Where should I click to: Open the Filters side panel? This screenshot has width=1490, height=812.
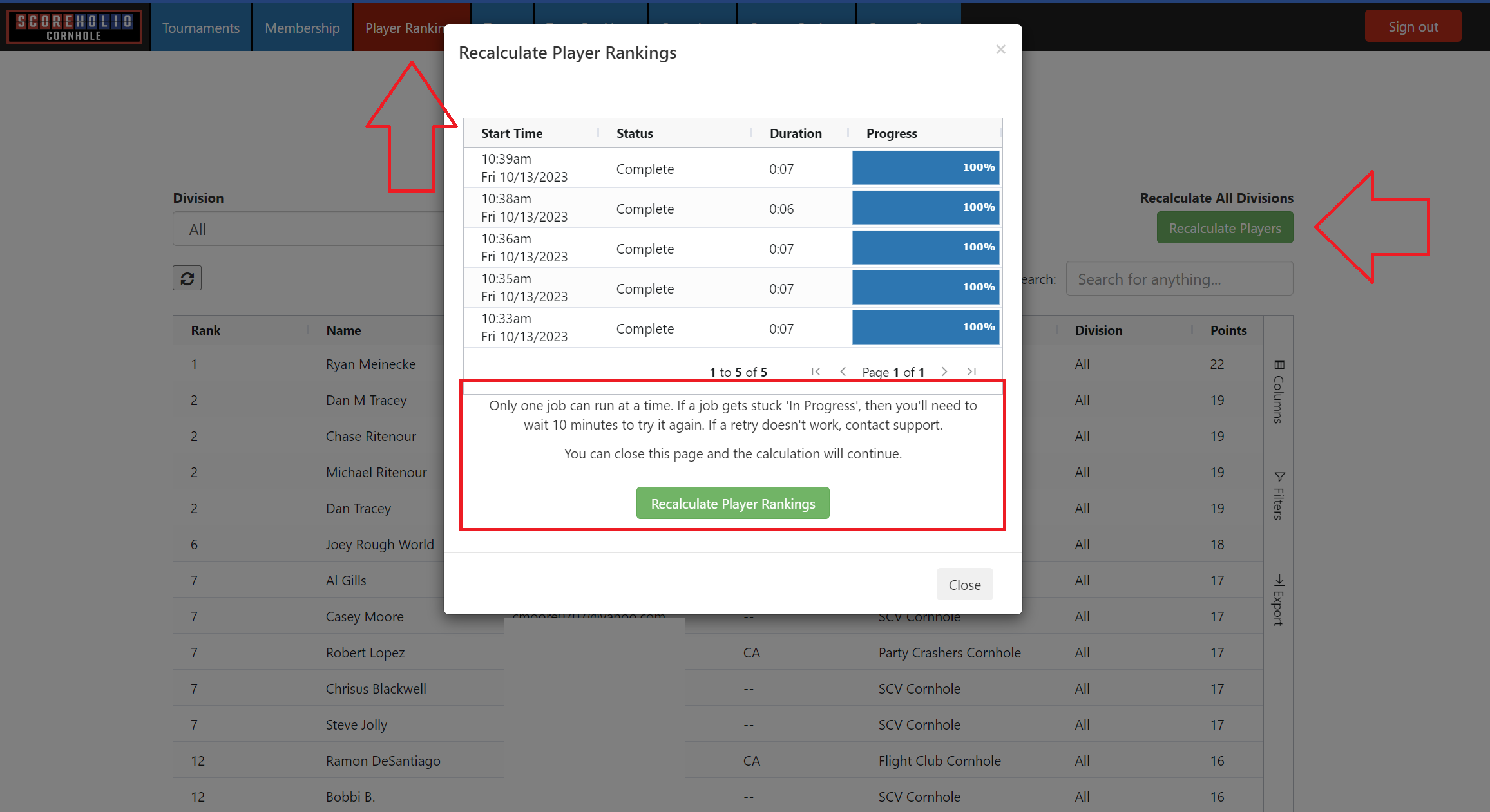(x=1279, y=495)
